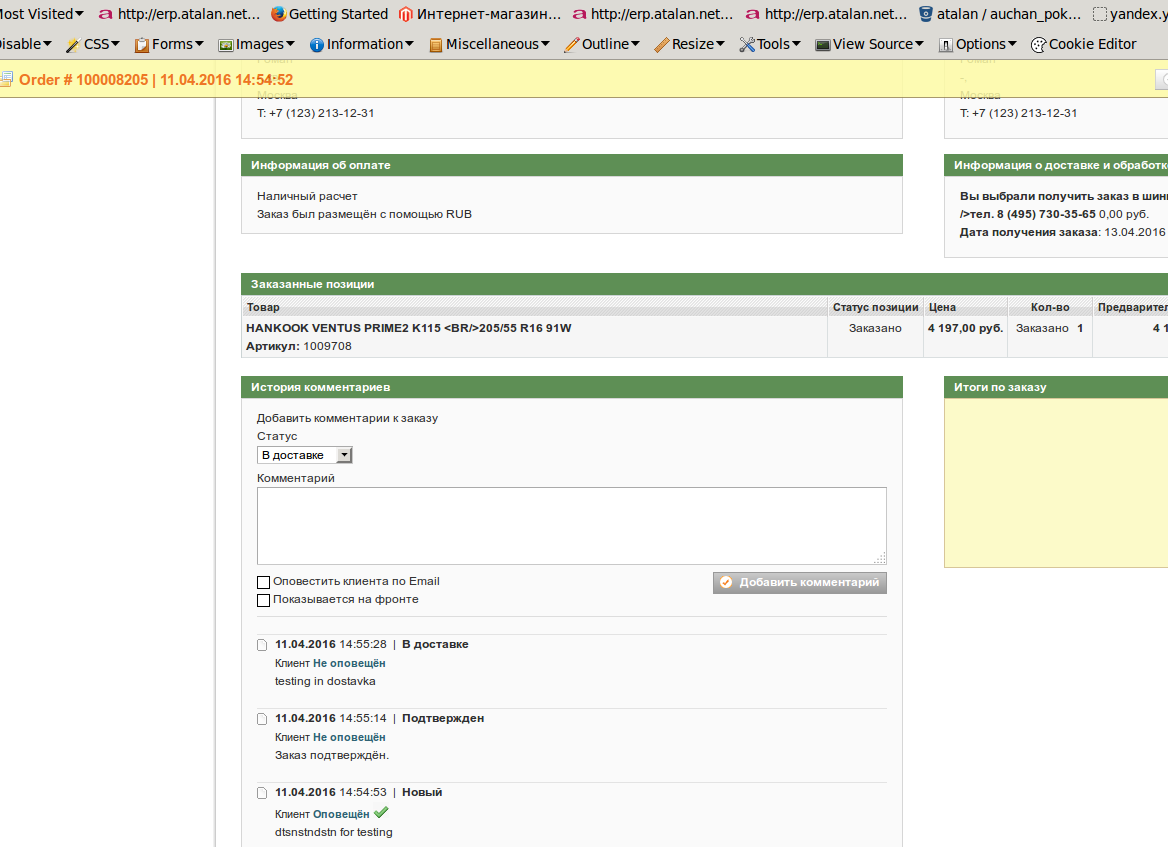
Task: Open the CSS web developer menu
Action: click(x=93, y=45)
